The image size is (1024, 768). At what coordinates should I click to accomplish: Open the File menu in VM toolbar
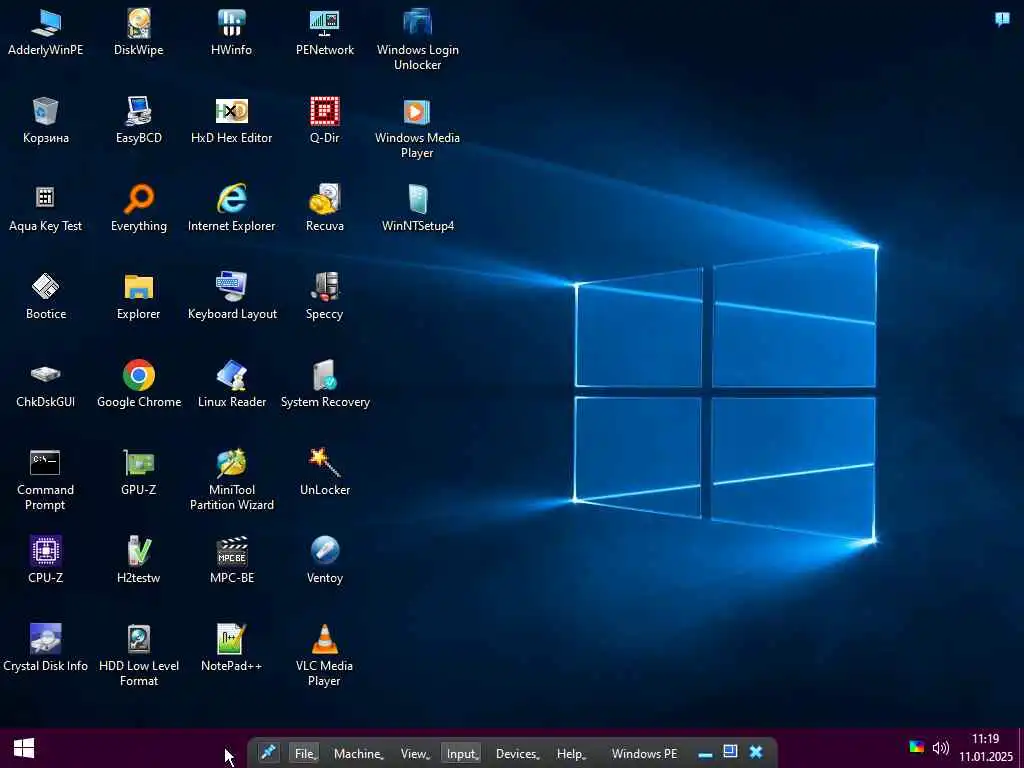click(x=305, y=753)
